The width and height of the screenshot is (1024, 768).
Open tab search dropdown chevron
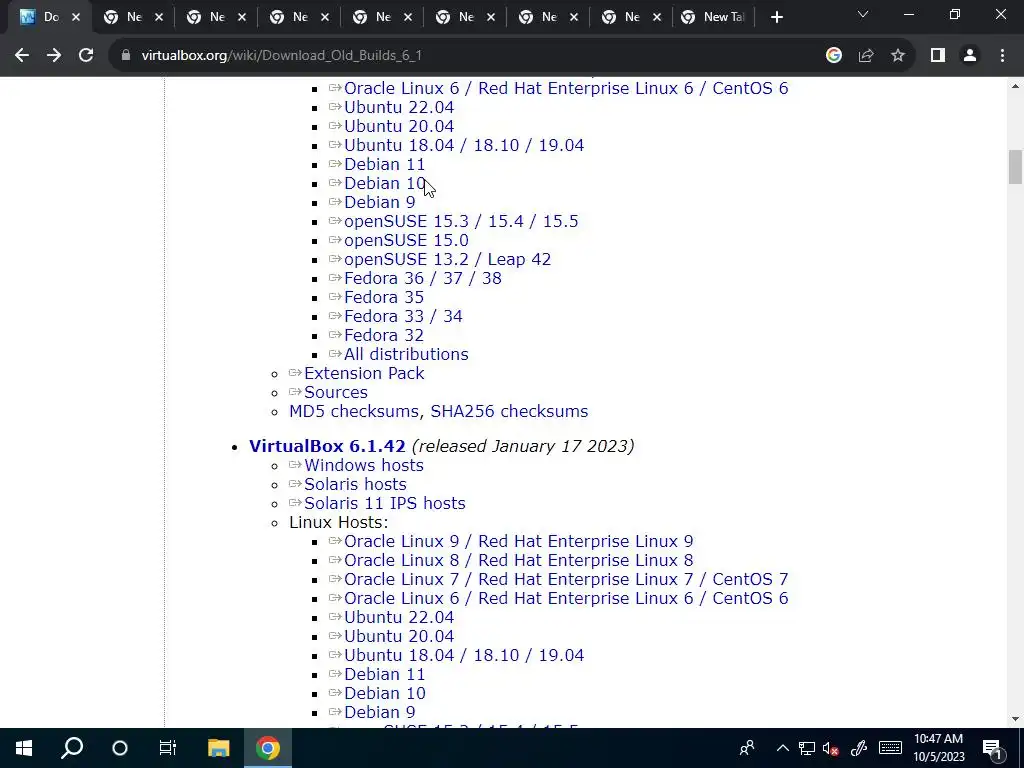tap(863, 14)
